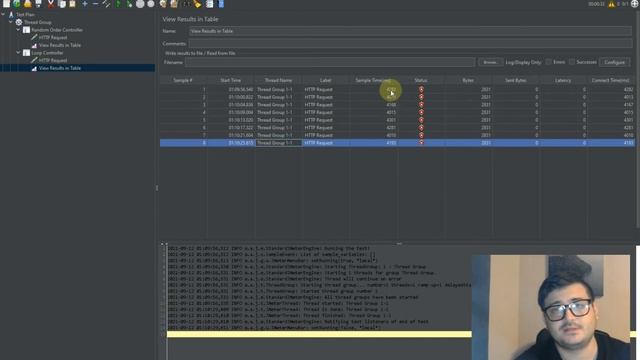Start the test with green Start icon
The image size is (640, 360).
point(118,4)
